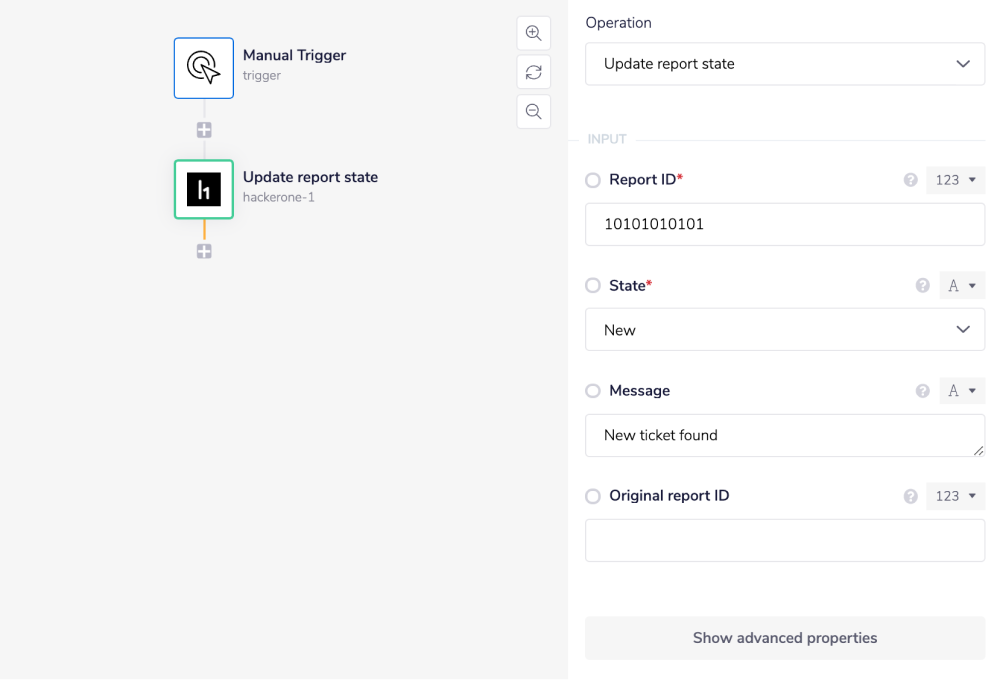Open help tooltip next to Report ID
1000x680 pixels.
910,179
